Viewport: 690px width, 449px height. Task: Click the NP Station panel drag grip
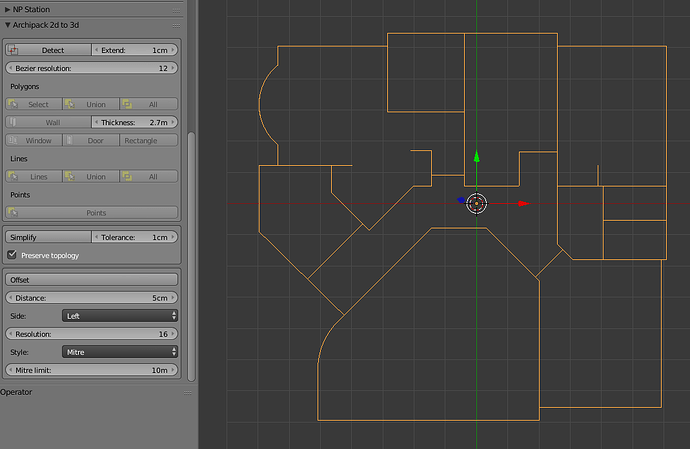(176, 10)
